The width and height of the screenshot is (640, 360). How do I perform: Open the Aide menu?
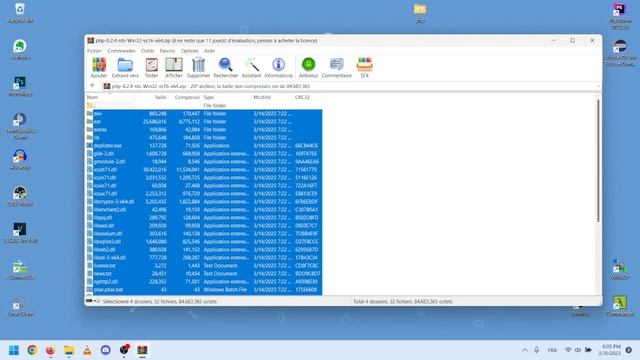click(x=209, y=51)
